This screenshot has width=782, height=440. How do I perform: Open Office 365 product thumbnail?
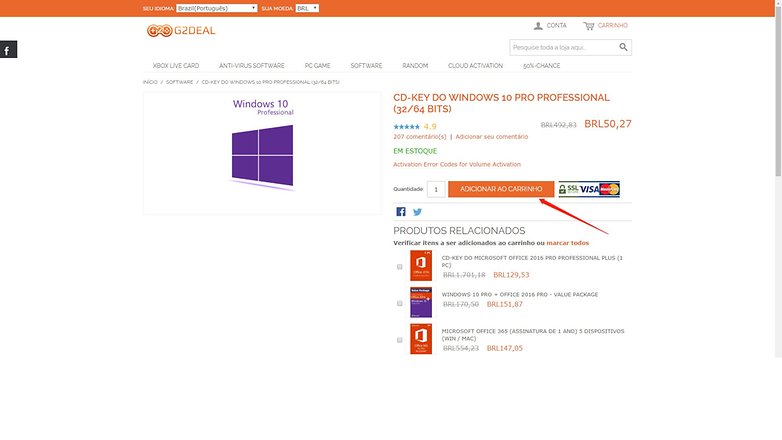(x=421, y=339)
